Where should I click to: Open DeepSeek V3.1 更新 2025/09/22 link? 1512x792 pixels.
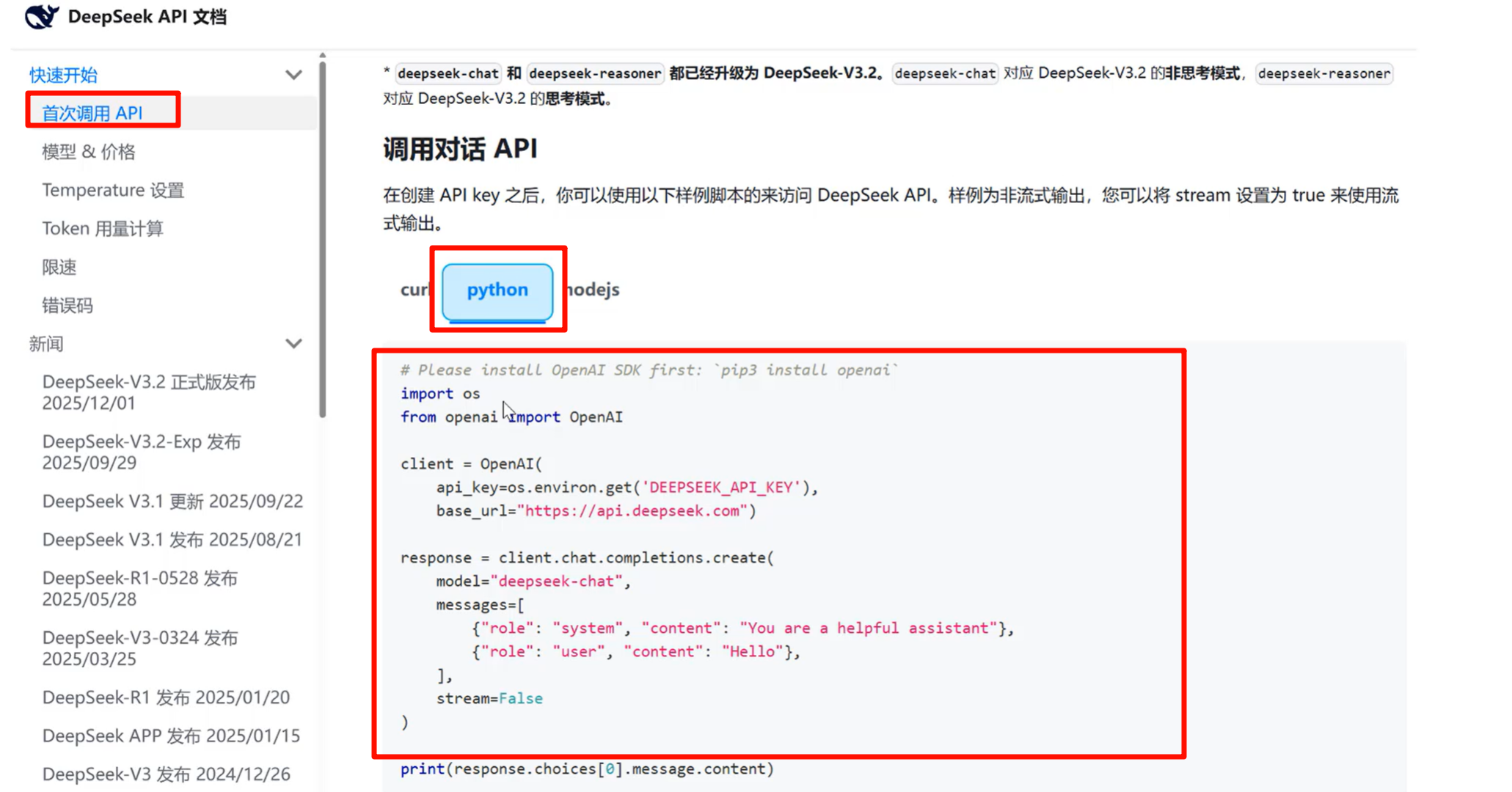coord(172,501)
